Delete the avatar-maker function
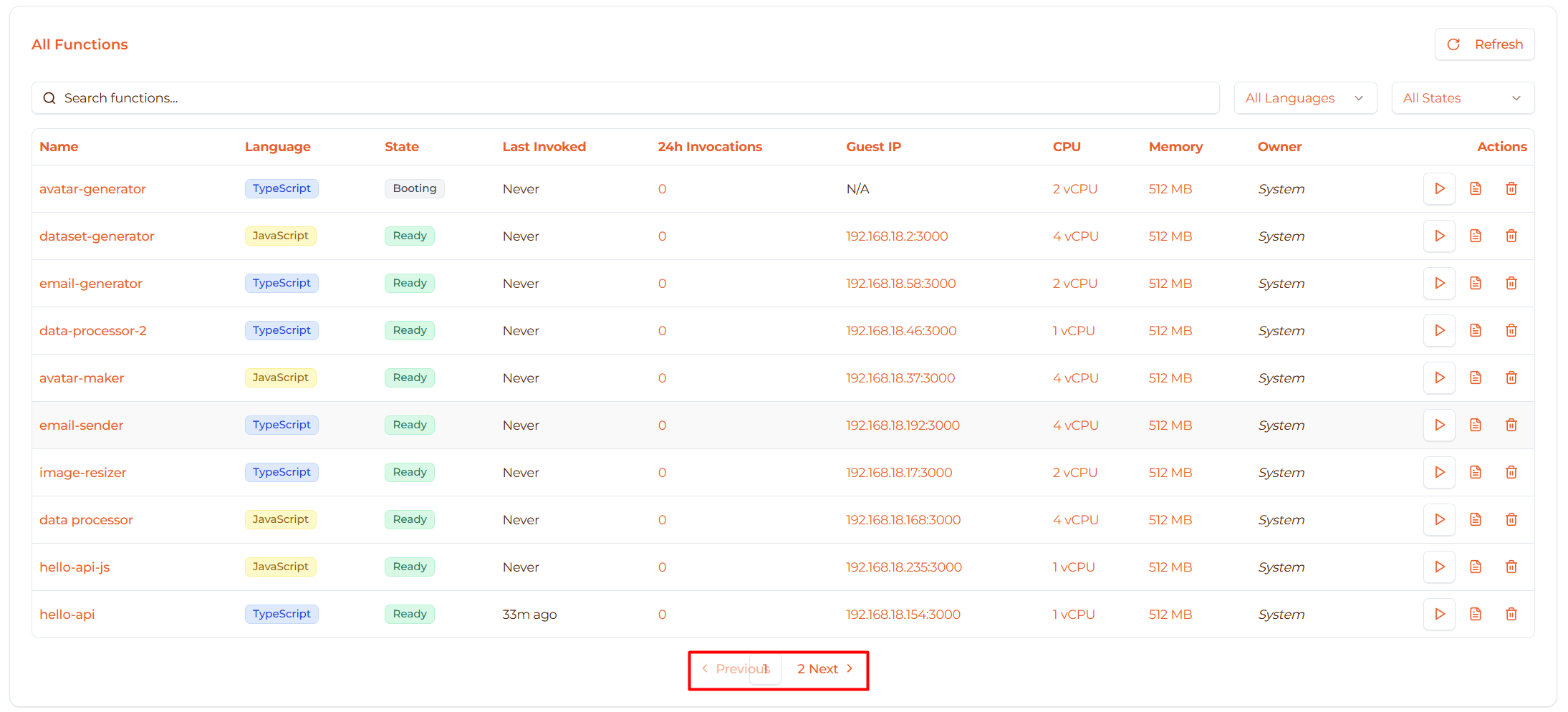The width and height of the screenshot is (1568, 712). (1511, 377)
